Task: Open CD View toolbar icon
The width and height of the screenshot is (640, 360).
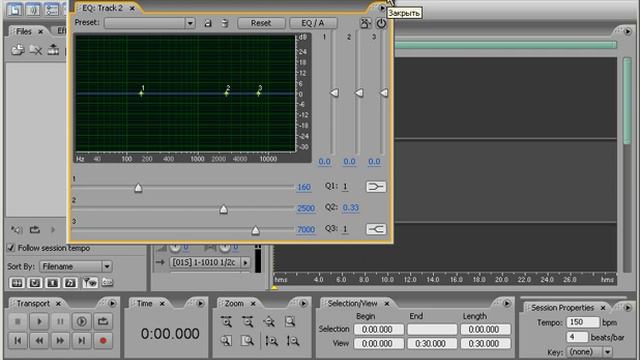Action: [52, 9]
